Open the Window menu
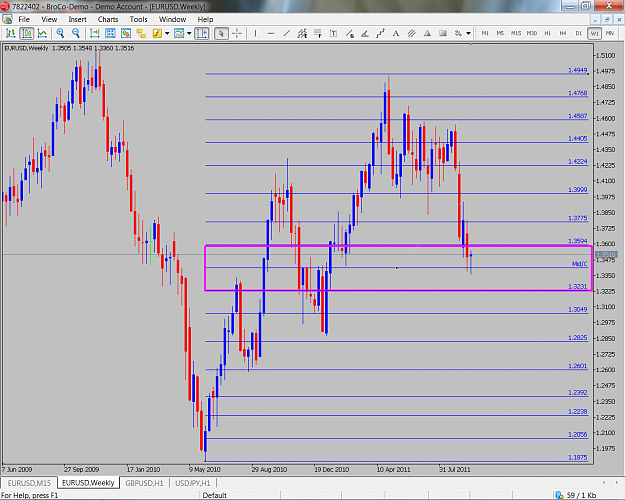The image size is (625, 500). tap(172, 19)
